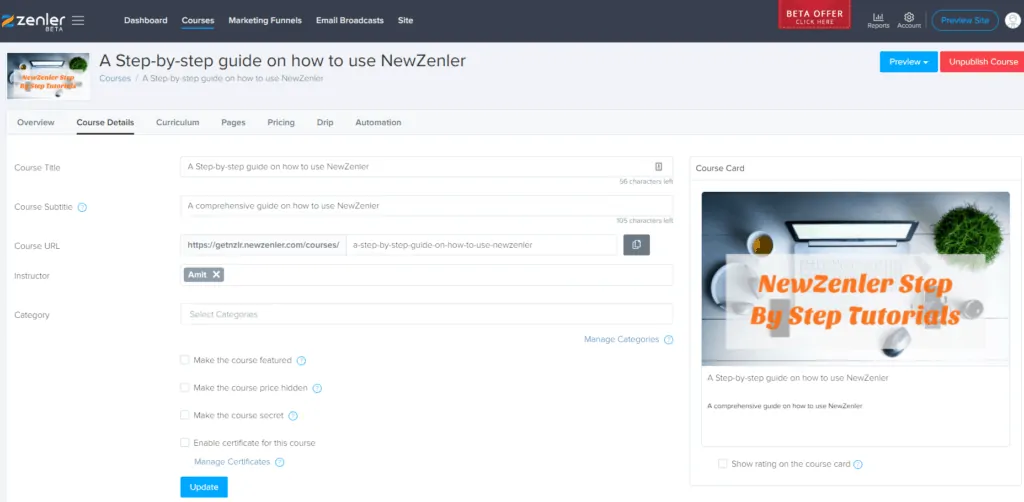Viewport: 1024px width, 502px height.
Task: Toggle Make the course price hidden
Action: [x=185, y=388]
